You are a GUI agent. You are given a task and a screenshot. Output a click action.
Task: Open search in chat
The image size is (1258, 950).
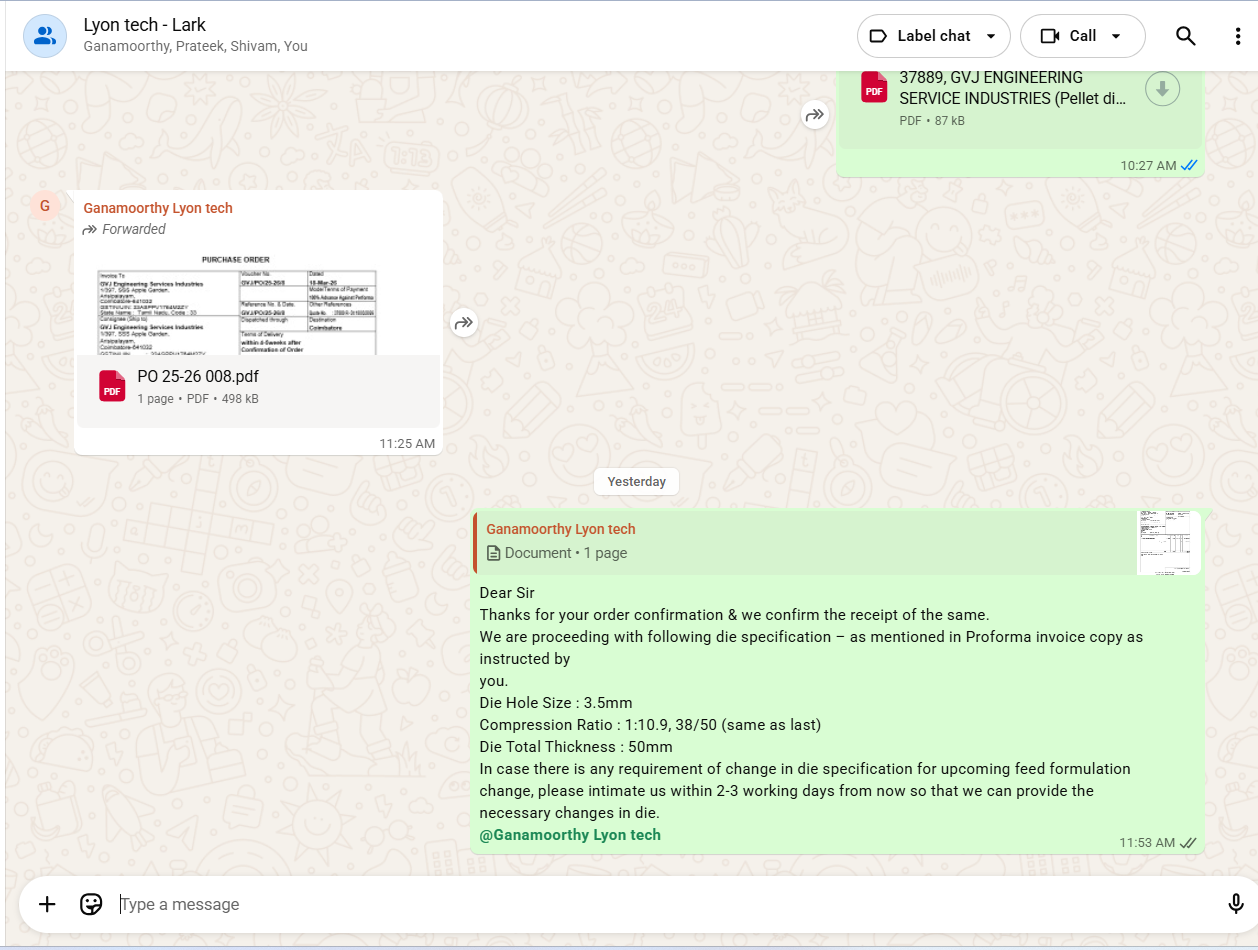click(1185, 36)
